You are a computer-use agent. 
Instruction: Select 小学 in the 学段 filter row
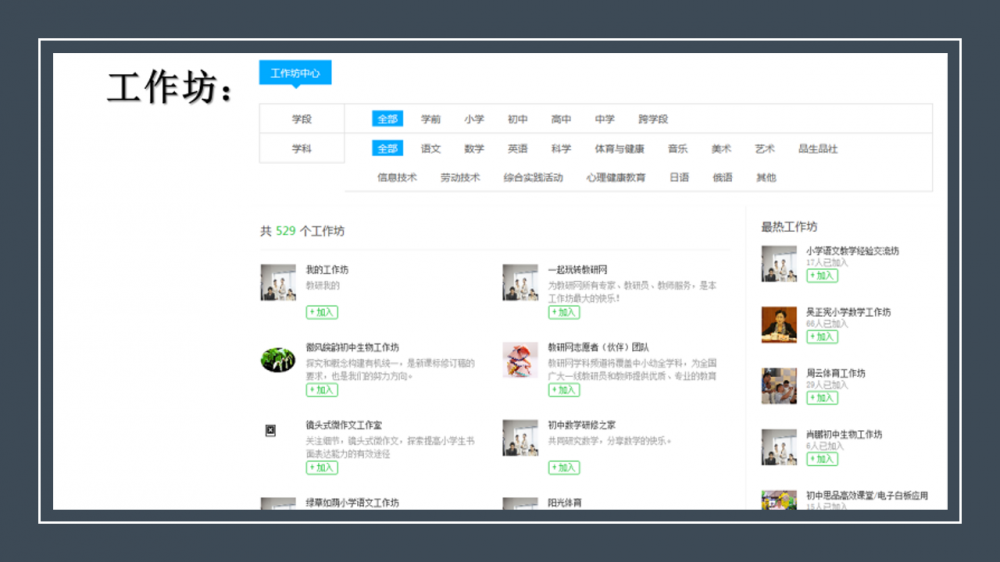point(474,119)
